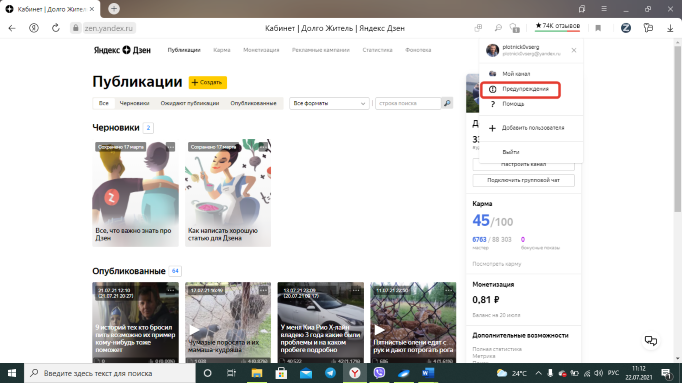
Task: Open downloads arrow icon in browser
Action: tap(670, 28)
